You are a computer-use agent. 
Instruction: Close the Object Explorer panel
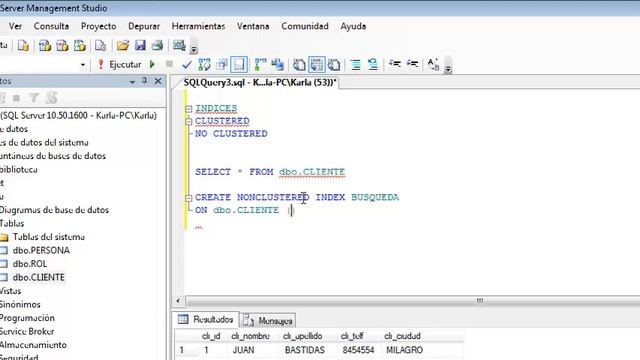pyautogui.click(x=158, y=81)
